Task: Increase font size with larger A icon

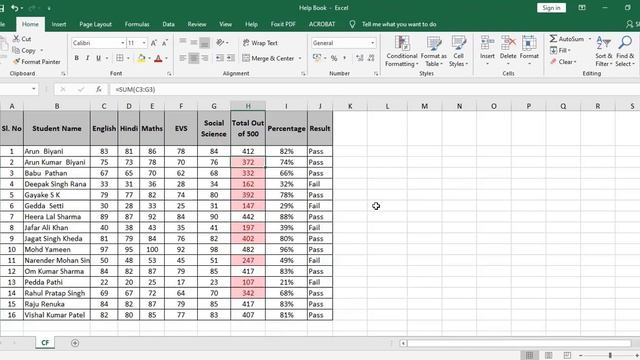Action: (154, 43)
